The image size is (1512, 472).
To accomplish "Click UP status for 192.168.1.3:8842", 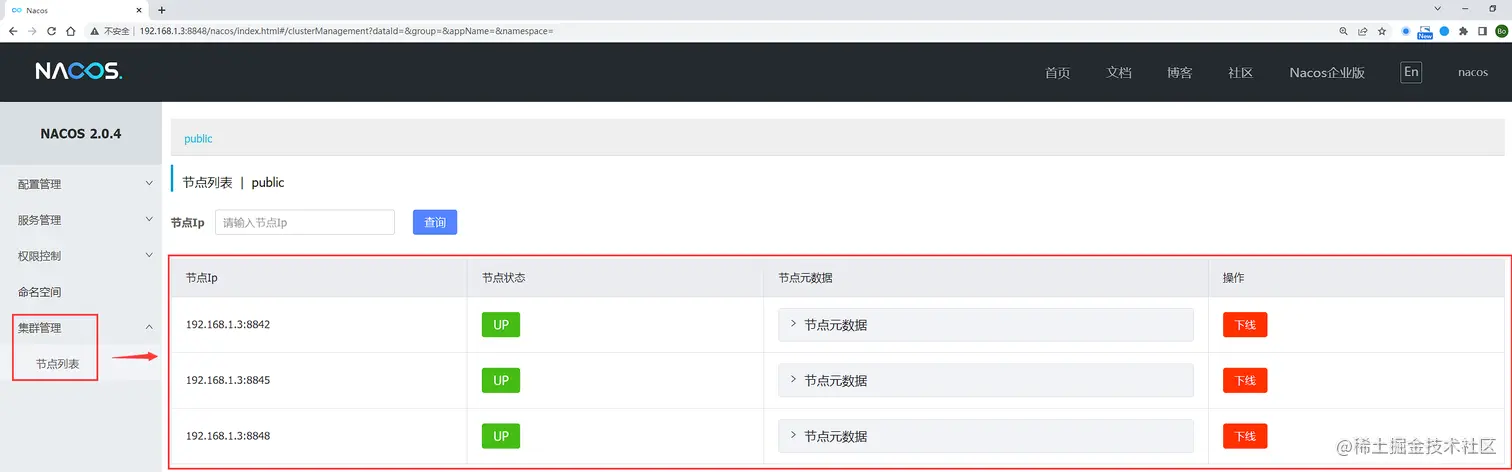I will click(501, 325).
